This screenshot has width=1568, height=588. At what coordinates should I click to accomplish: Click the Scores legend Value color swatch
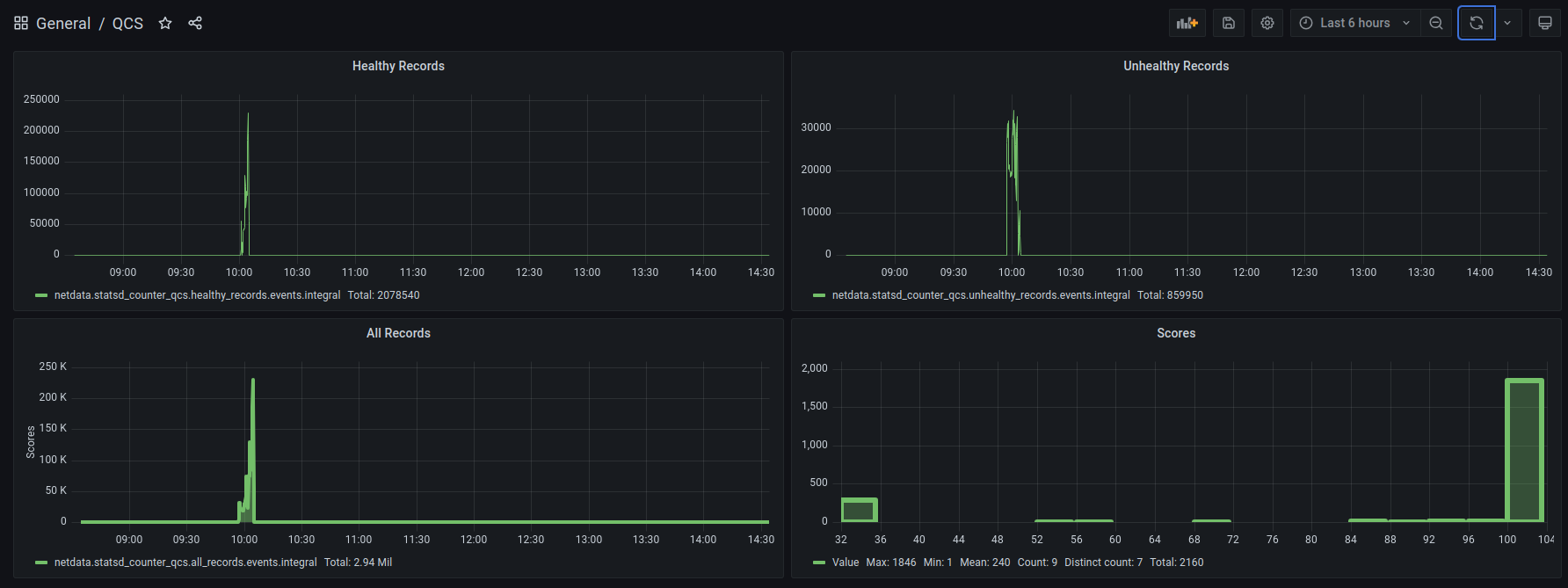tap(819, 563)
